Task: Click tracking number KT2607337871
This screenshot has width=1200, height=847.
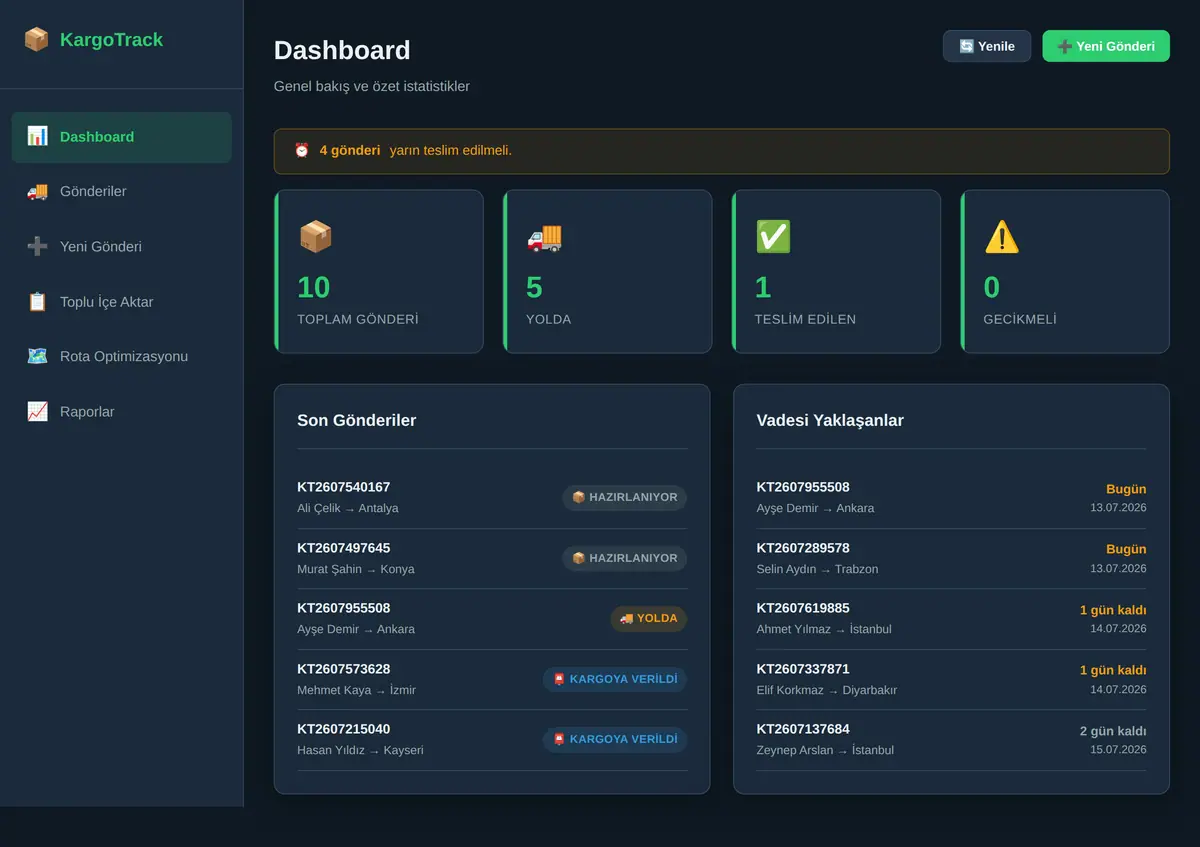Action: point(803,669)
